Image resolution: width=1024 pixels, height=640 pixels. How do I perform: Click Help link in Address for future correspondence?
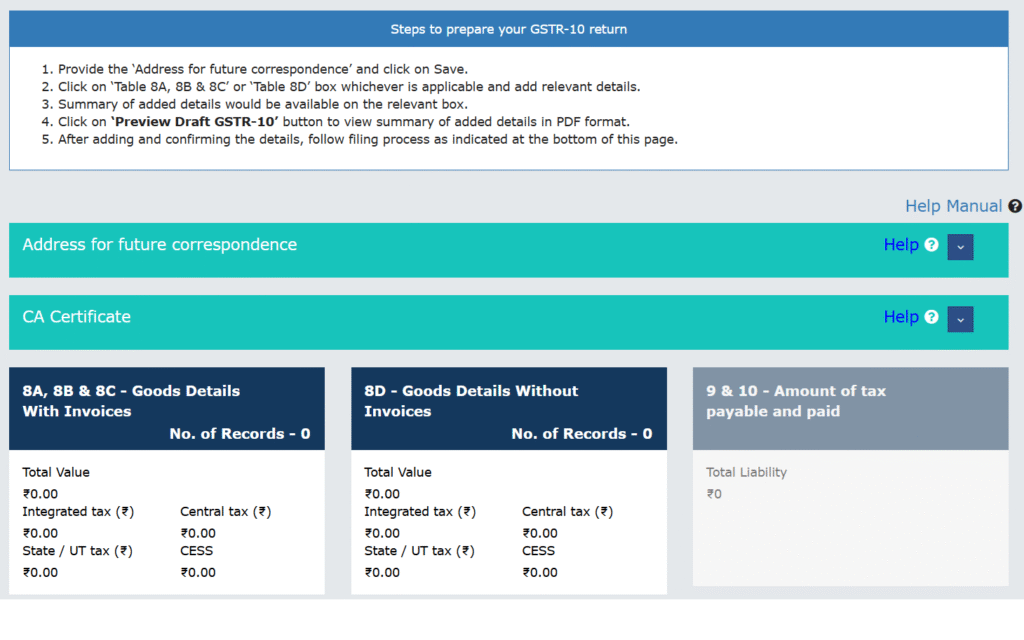click(x=900, y=245)
